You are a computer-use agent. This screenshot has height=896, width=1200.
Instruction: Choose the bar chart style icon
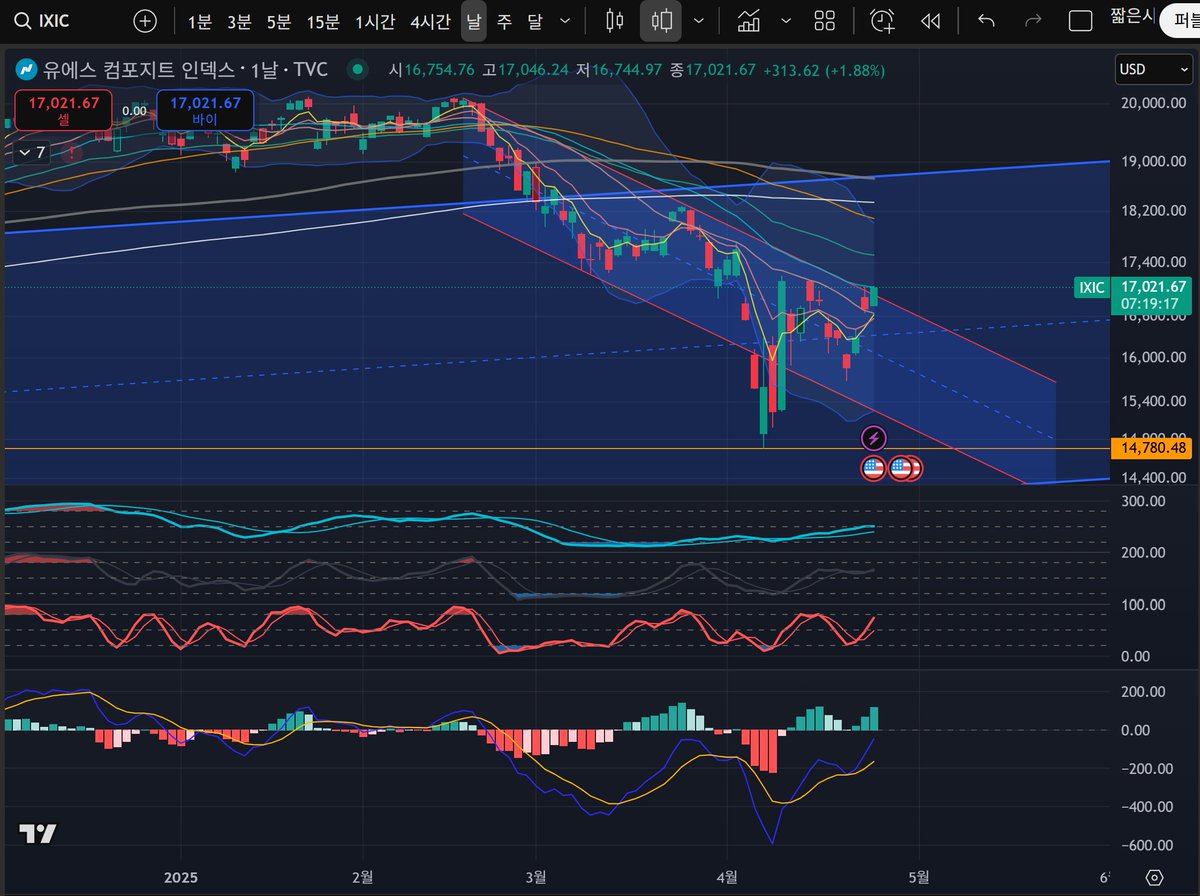pyautogui.click(x=615, y=20)
